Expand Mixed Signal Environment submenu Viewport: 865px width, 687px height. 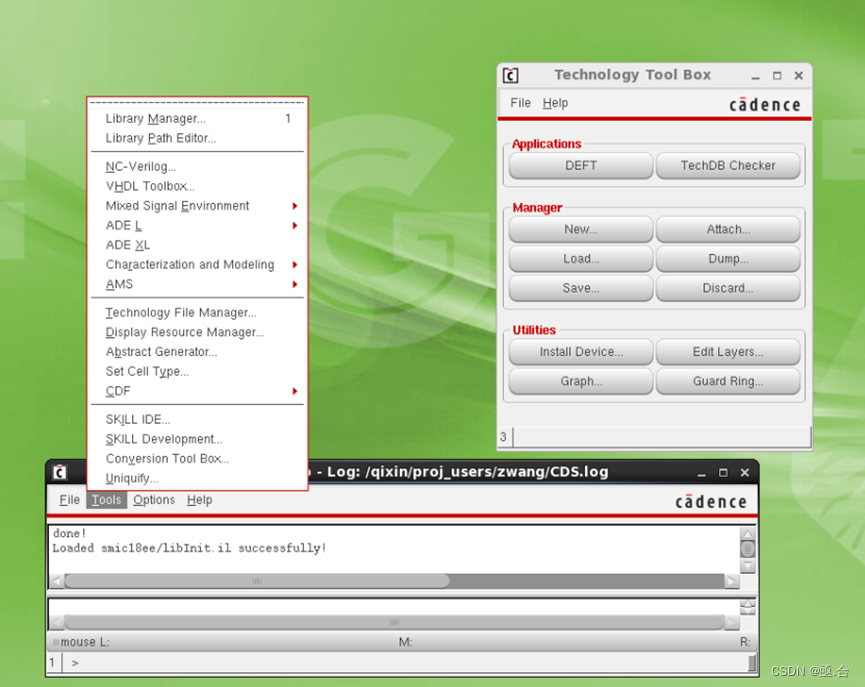pos(197,206)
